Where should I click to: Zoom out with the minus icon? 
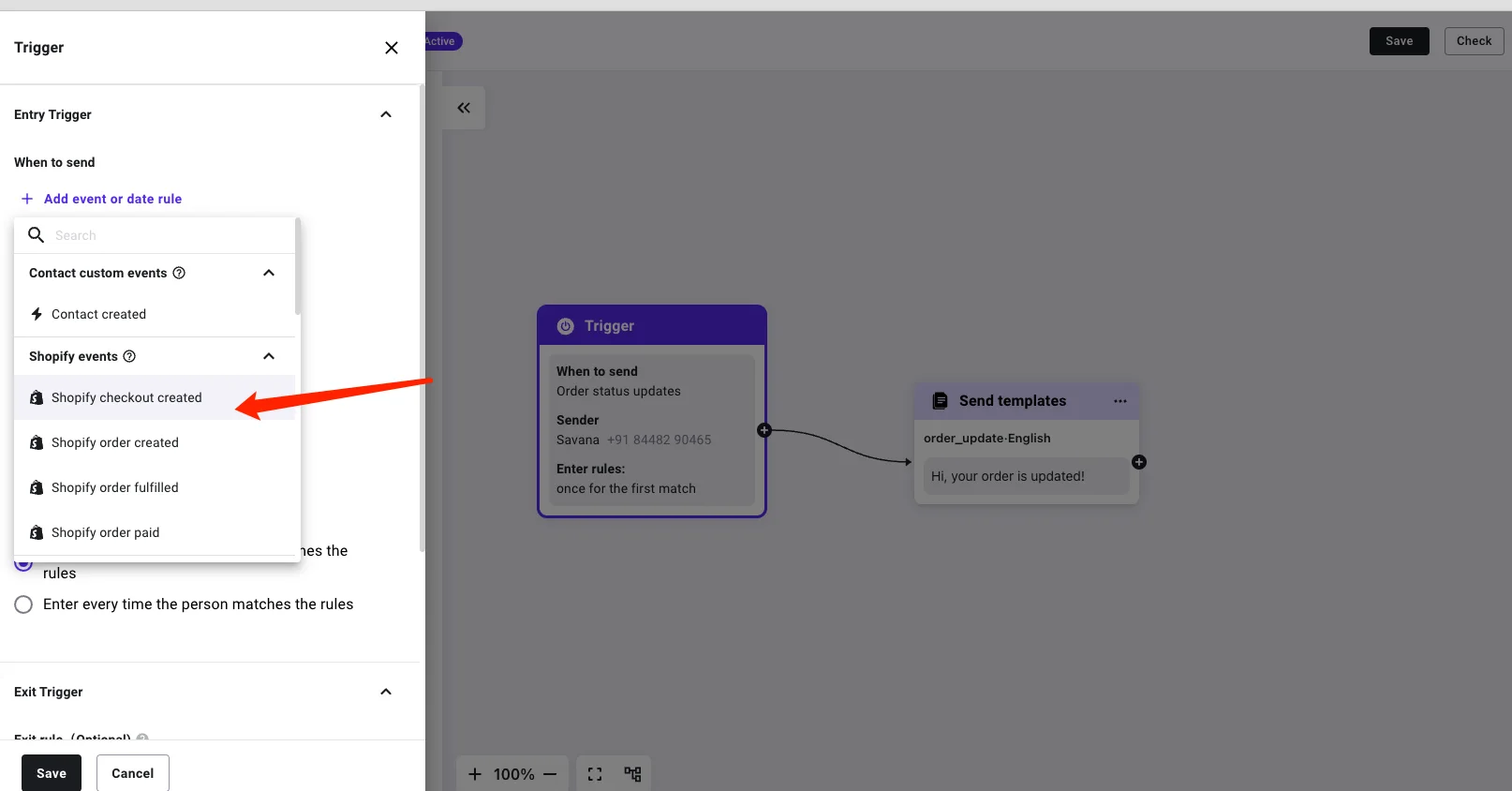[x=550, y=774]
